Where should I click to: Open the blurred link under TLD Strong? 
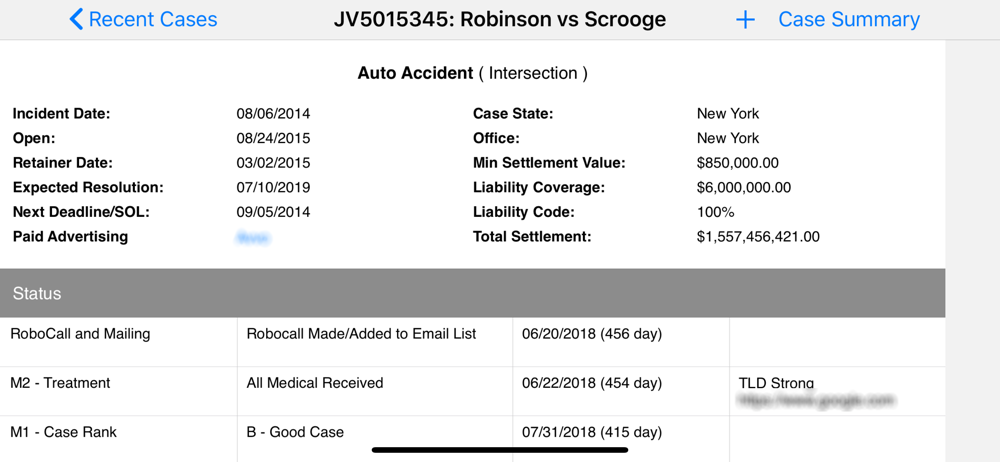tap(816, 400)
